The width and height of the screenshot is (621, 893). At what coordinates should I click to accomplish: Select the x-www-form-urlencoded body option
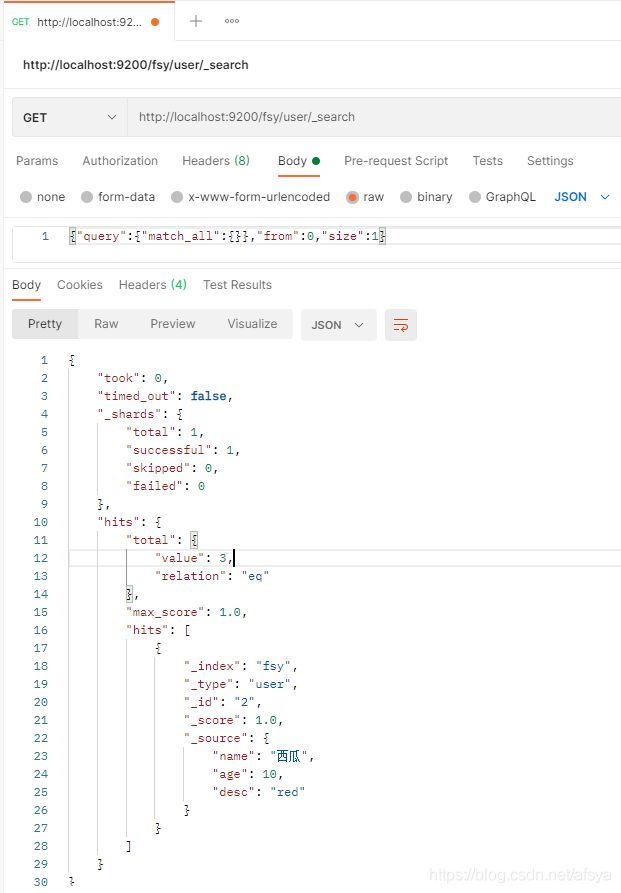pyautogui.click(x=177, y=197)
